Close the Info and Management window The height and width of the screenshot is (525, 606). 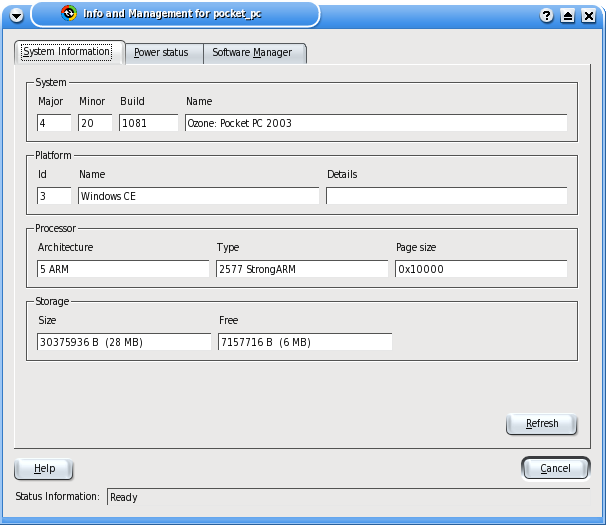588,16
